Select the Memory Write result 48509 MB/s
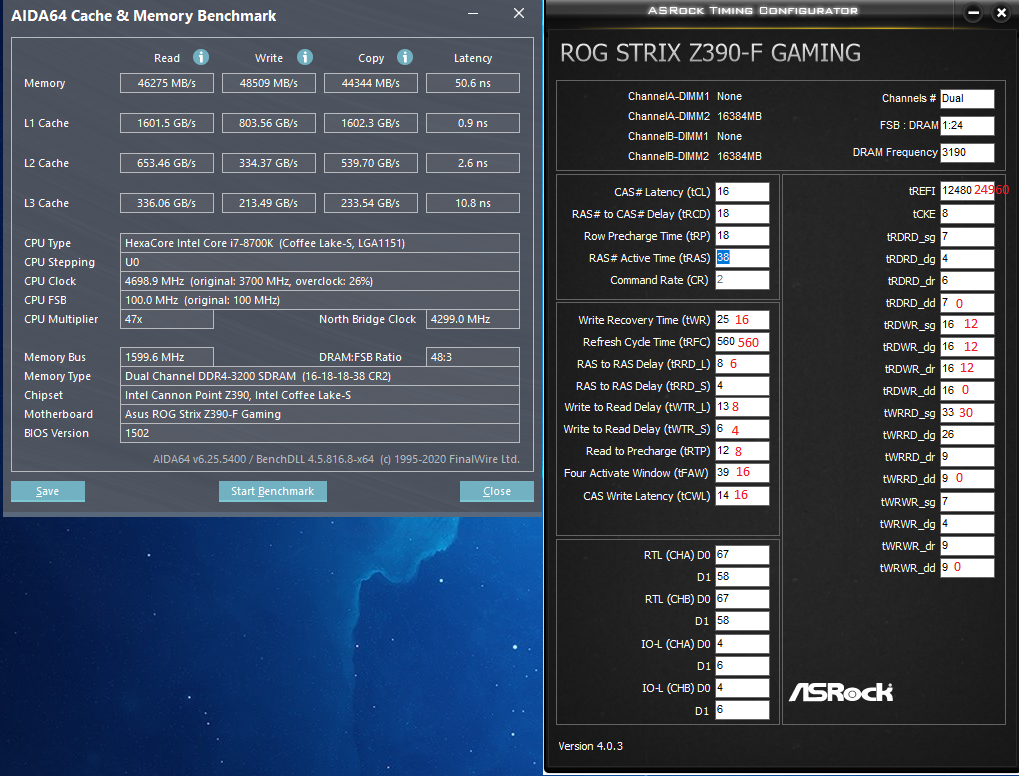This screenshot has width=1019, height=776. [268, 83]
